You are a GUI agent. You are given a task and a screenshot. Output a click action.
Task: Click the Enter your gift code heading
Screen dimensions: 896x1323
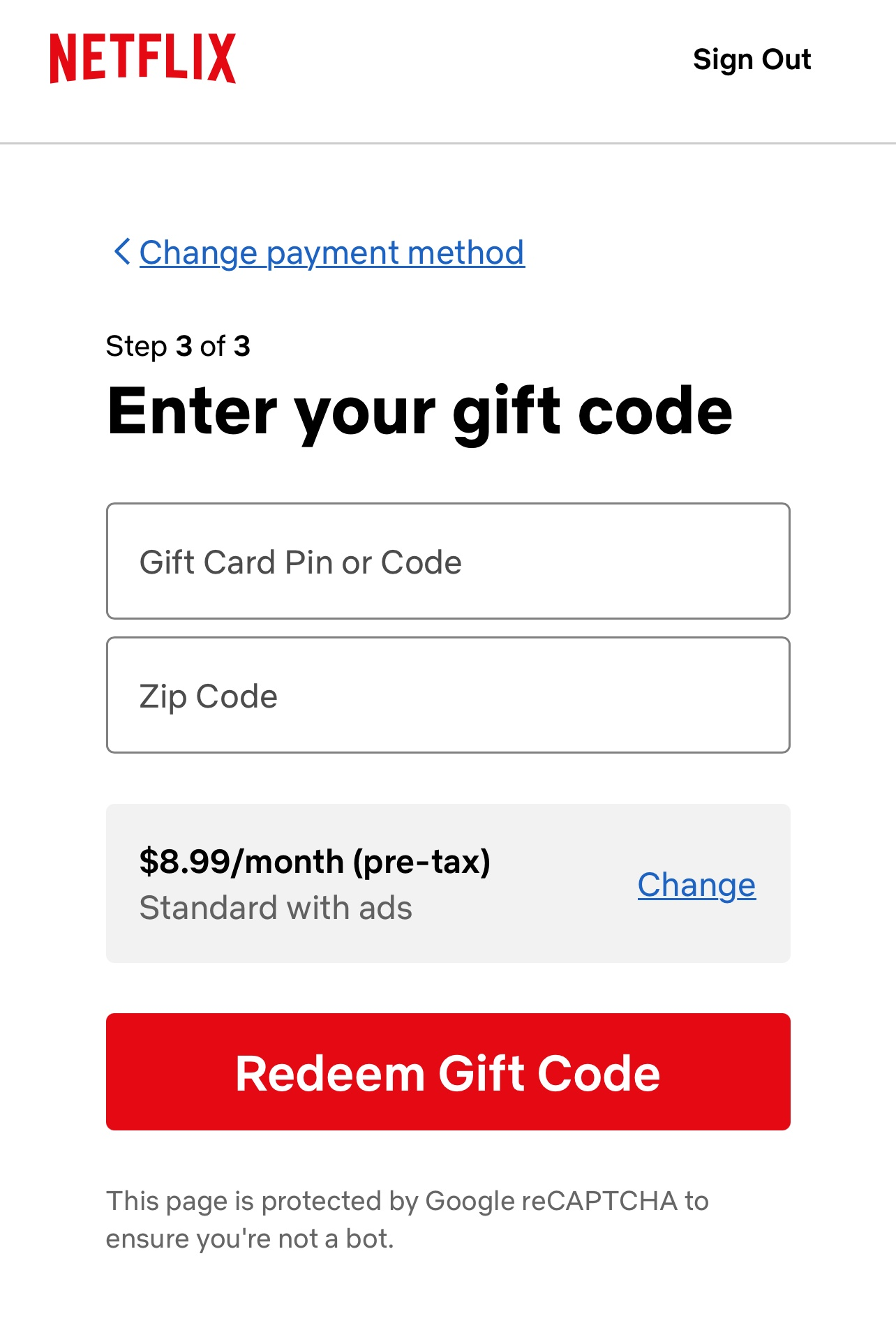click(x=419, y=412)
